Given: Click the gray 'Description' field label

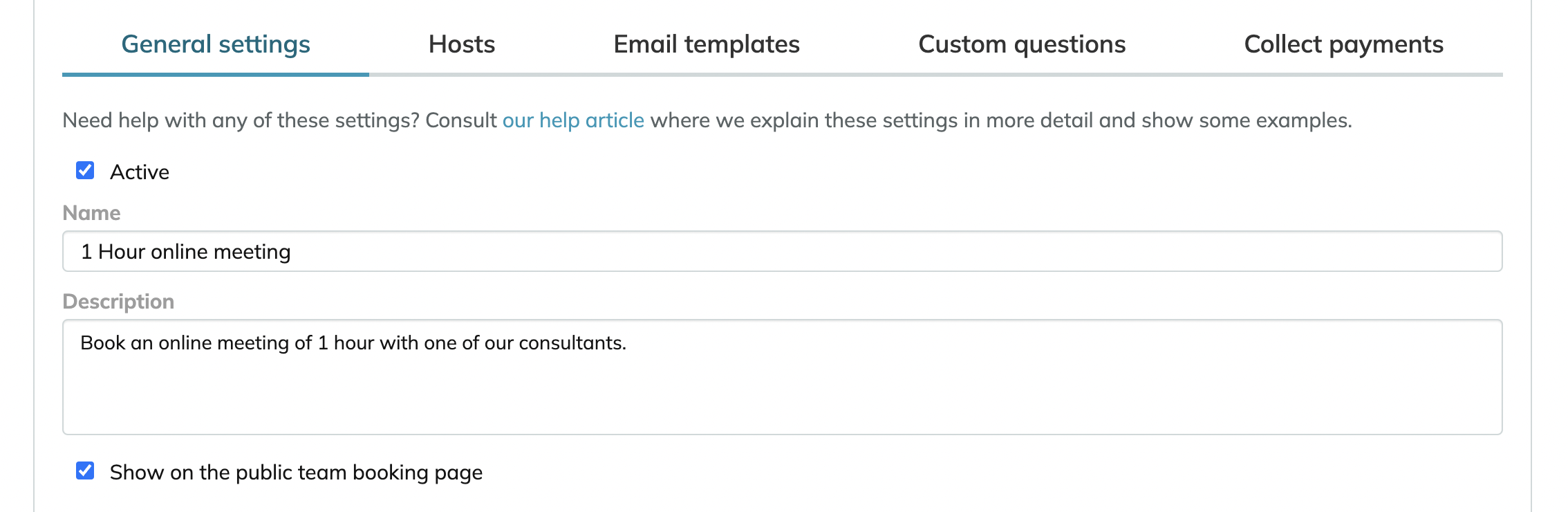Looking at the screenshot, I should pos(118,302).
